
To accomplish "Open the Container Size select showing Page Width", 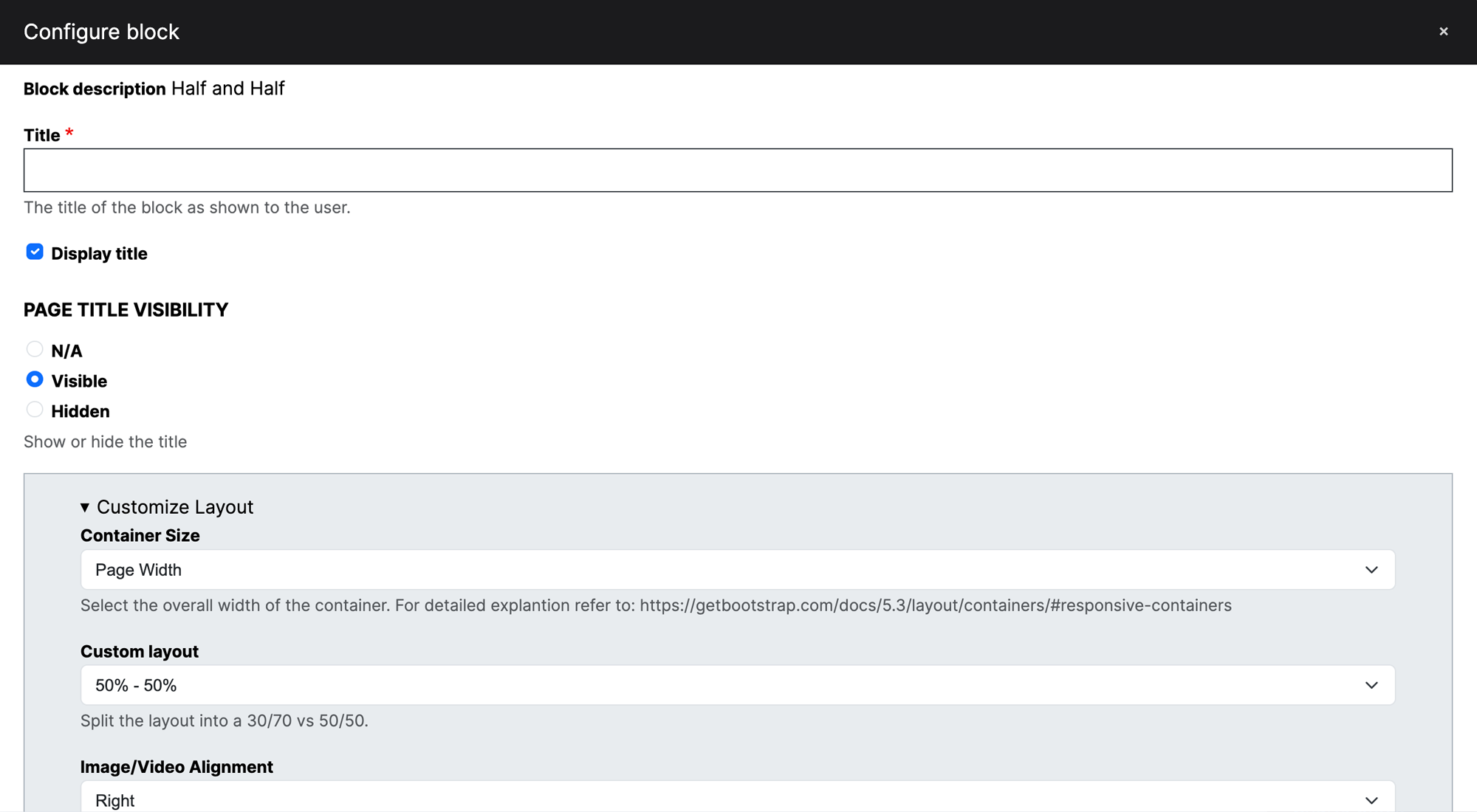I will [x=724, y=570].
